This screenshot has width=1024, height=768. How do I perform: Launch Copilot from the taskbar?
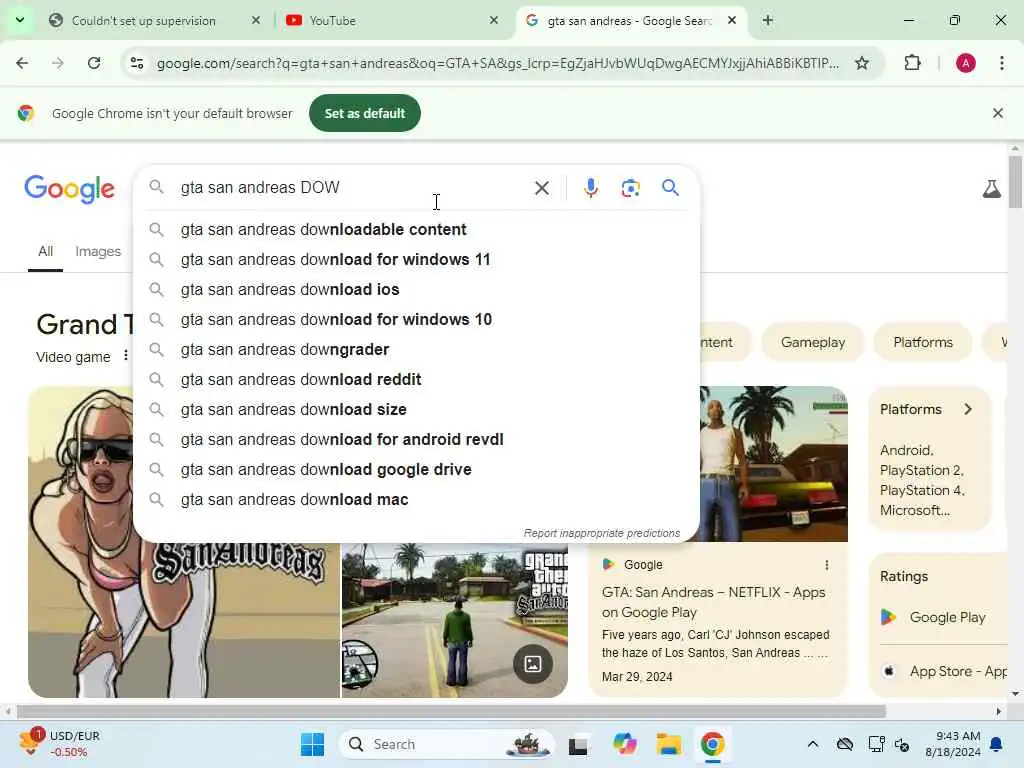[624, 744]
